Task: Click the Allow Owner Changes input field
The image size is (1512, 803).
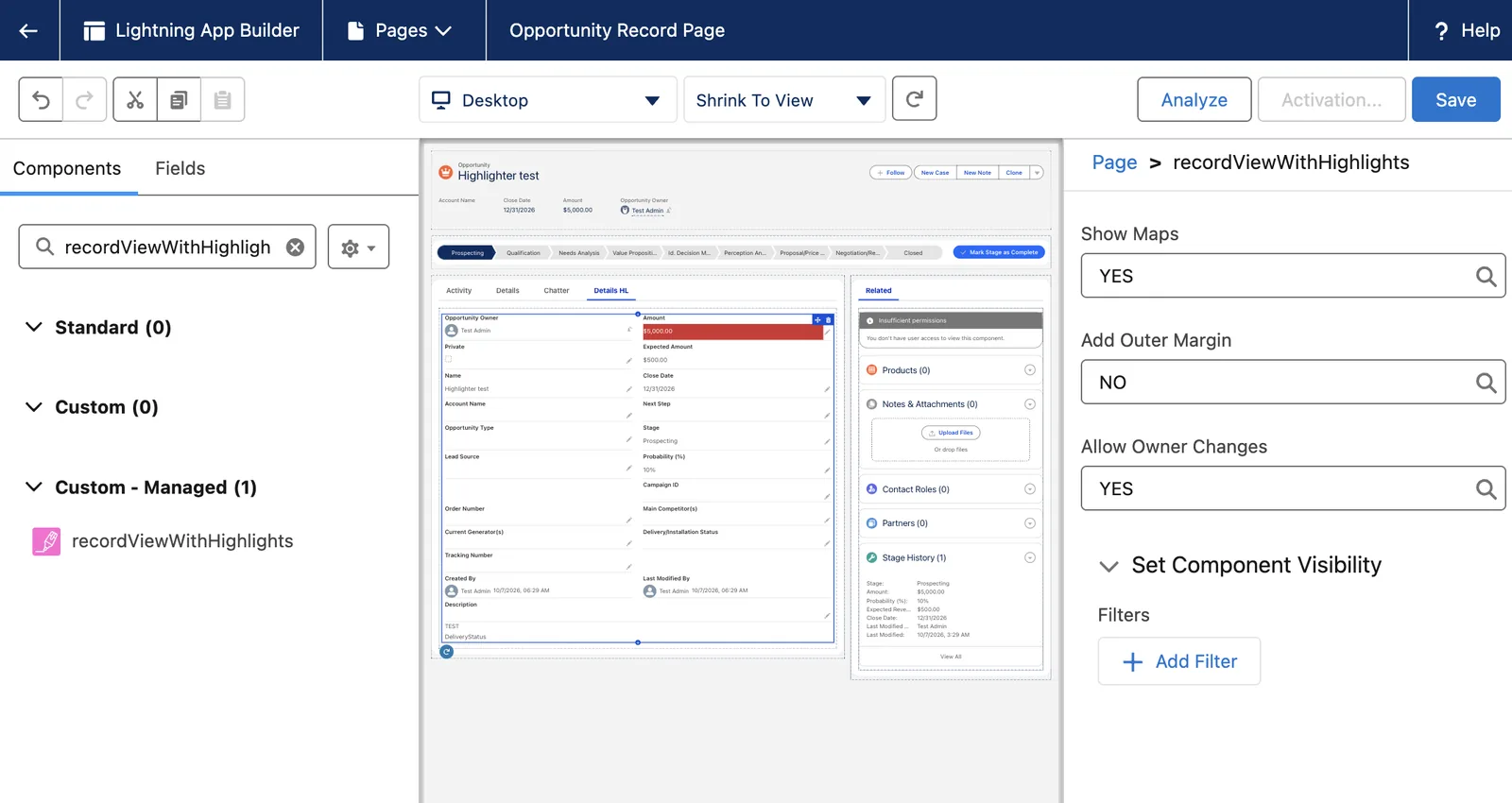Action: point(1293,489)
